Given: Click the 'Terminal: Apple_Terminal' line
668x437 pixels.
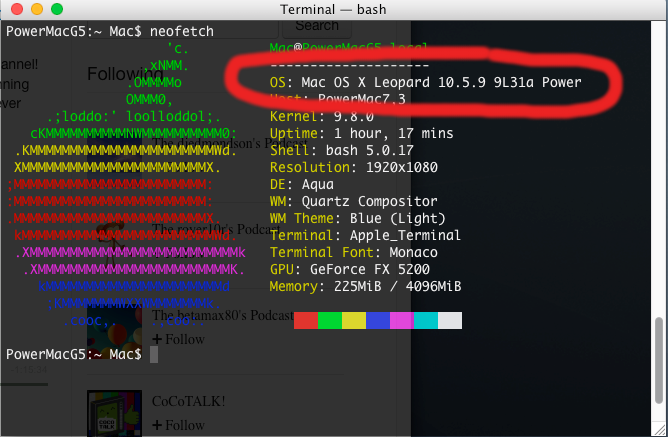Looking at the screenshot, I should pos(365,236).
